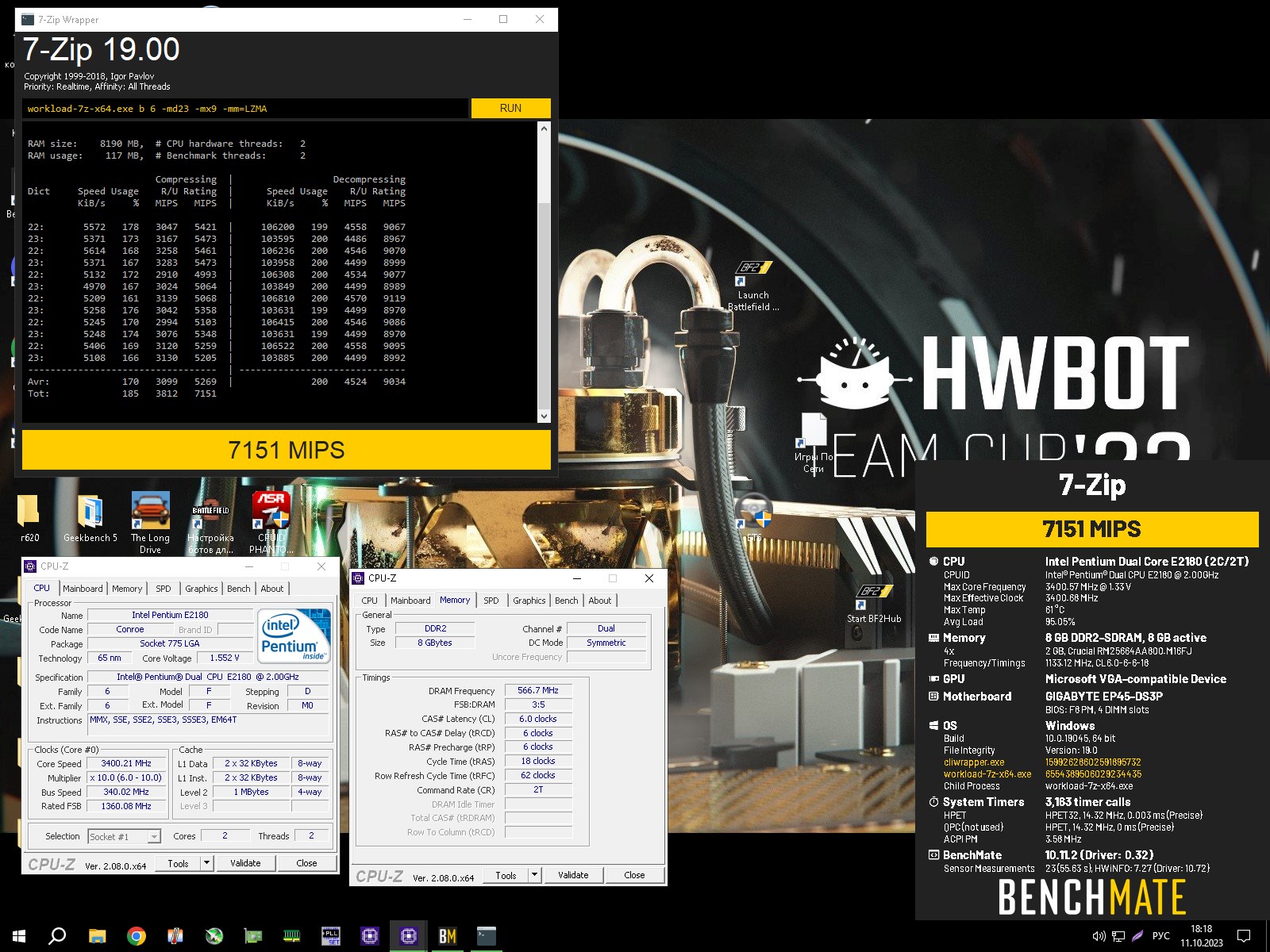Open File Explorer from the taskbar
This screenshot has height=952, width=1270.
tap(97, 936)
